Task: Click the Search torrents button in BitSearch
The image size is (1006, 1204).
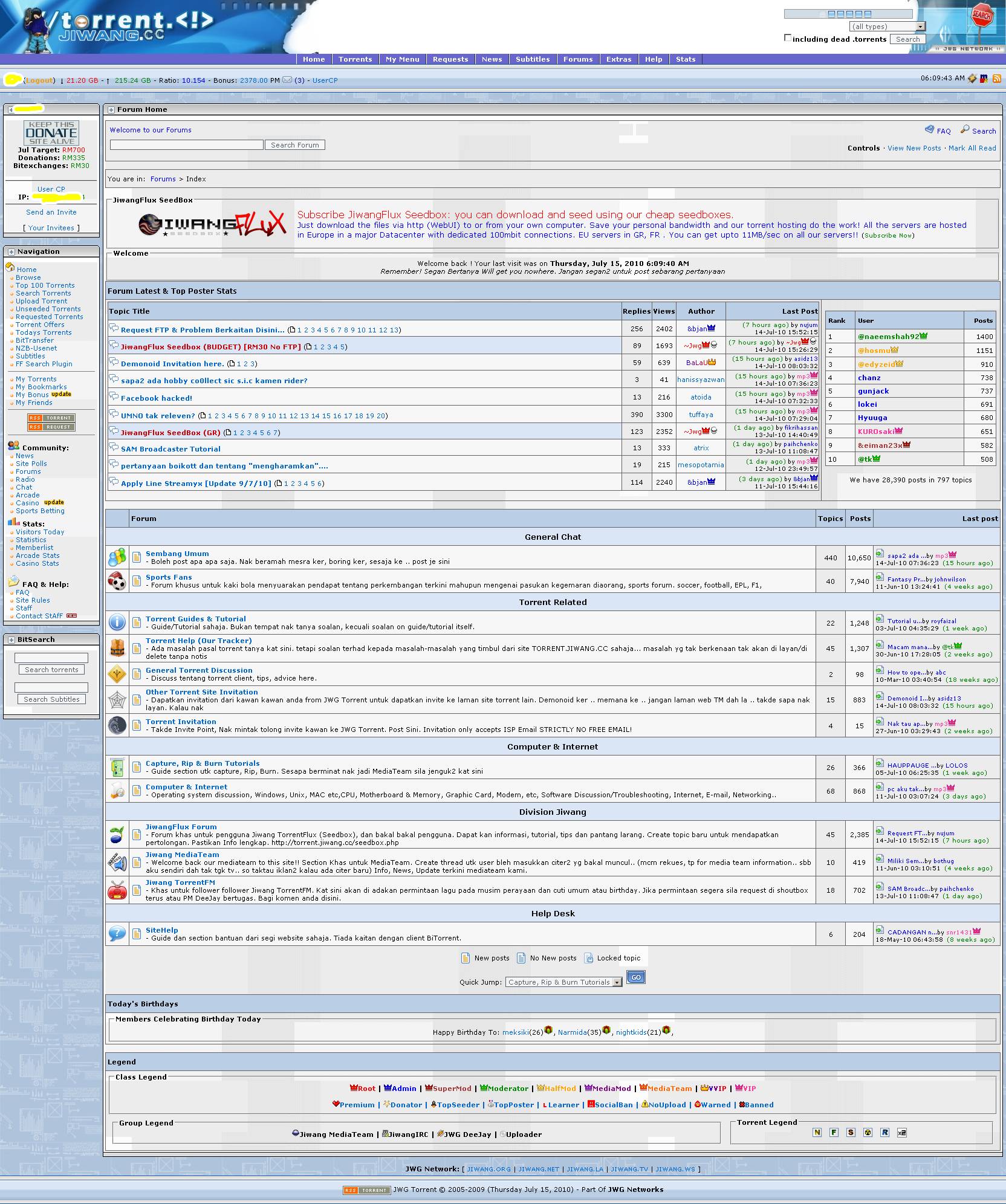Action: pyautogui.click(x=51, y=670)
